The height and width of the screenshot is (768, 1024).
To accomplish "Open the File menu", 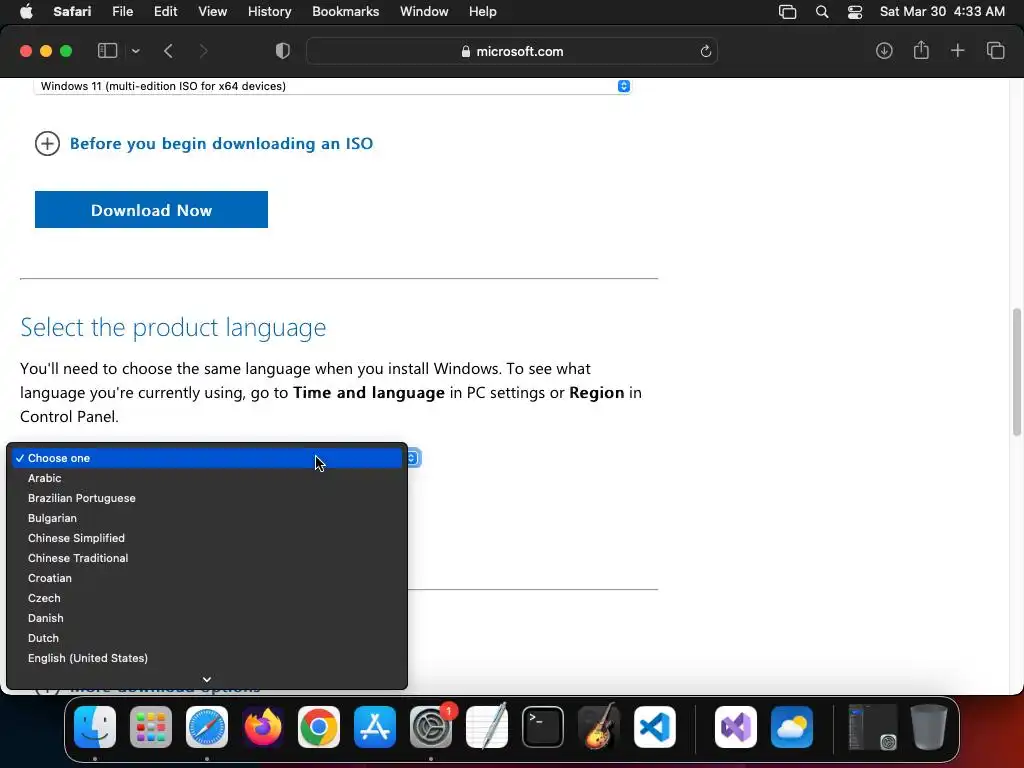I will coord(123,12).
